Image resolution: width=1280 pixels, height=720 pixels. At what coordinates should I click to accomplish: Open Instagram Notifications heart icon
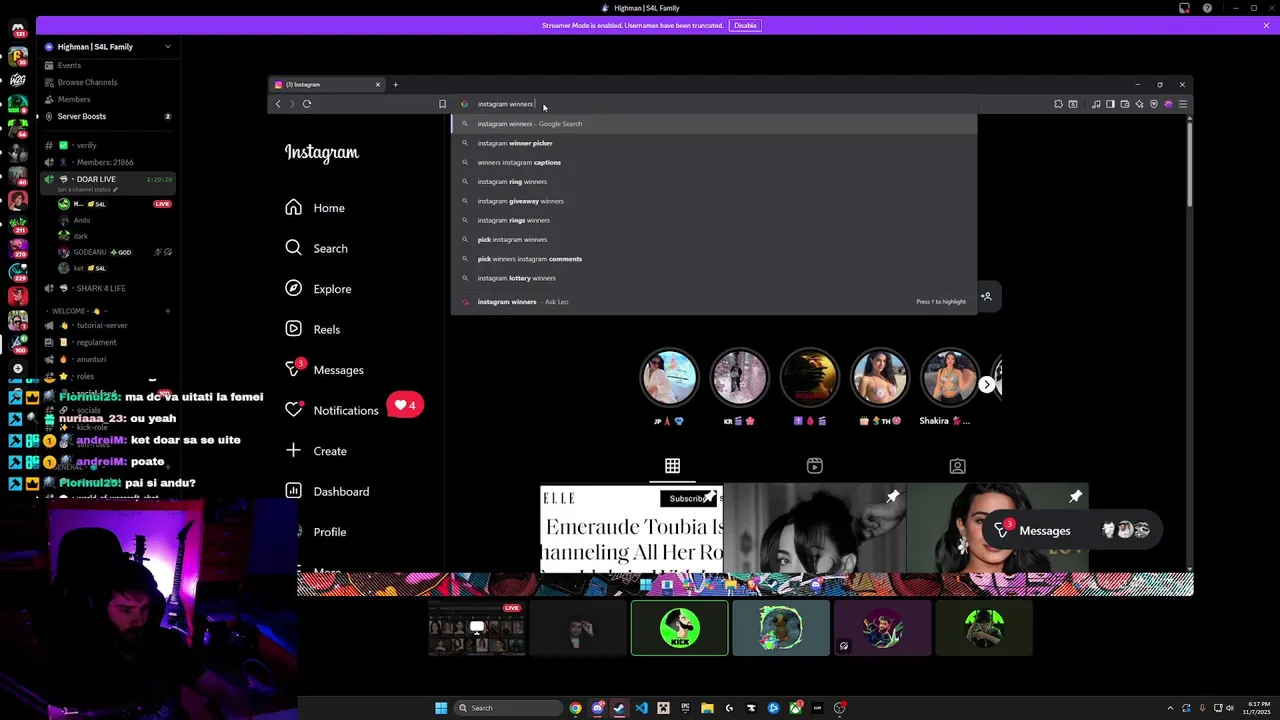293,410
